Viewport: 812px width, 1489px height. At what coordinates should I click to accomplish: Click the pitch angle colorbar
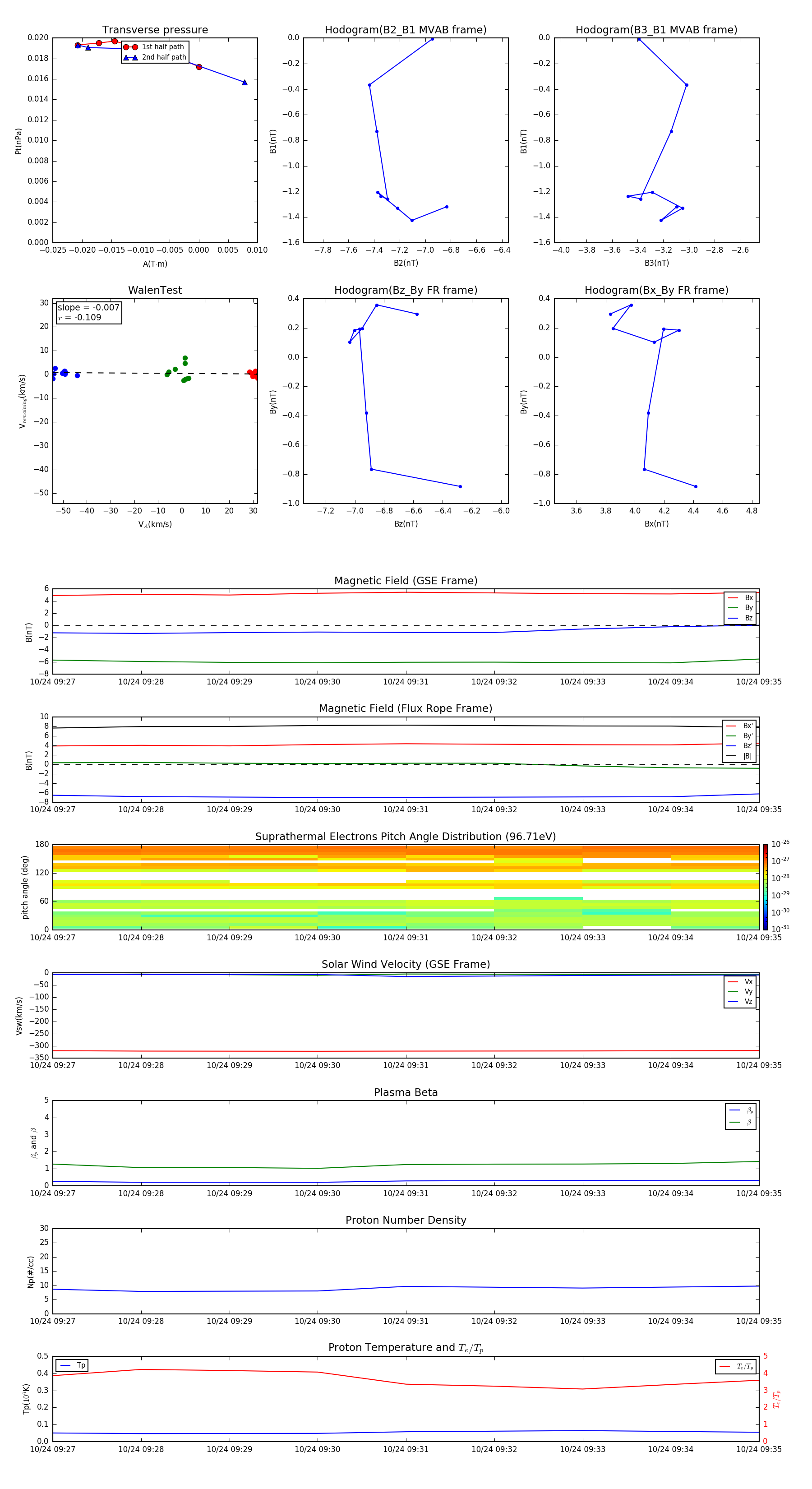click(x=765, y=887)
